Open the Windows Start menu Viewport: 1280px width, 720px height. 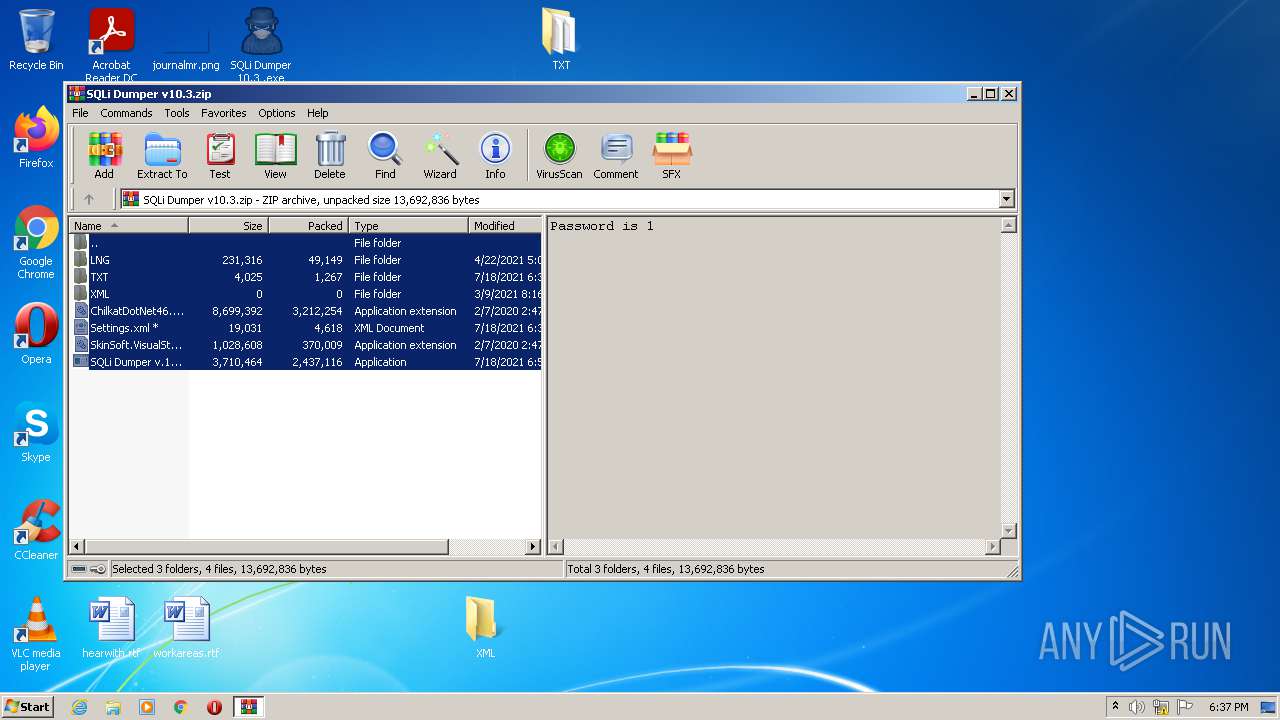point(27,706)
